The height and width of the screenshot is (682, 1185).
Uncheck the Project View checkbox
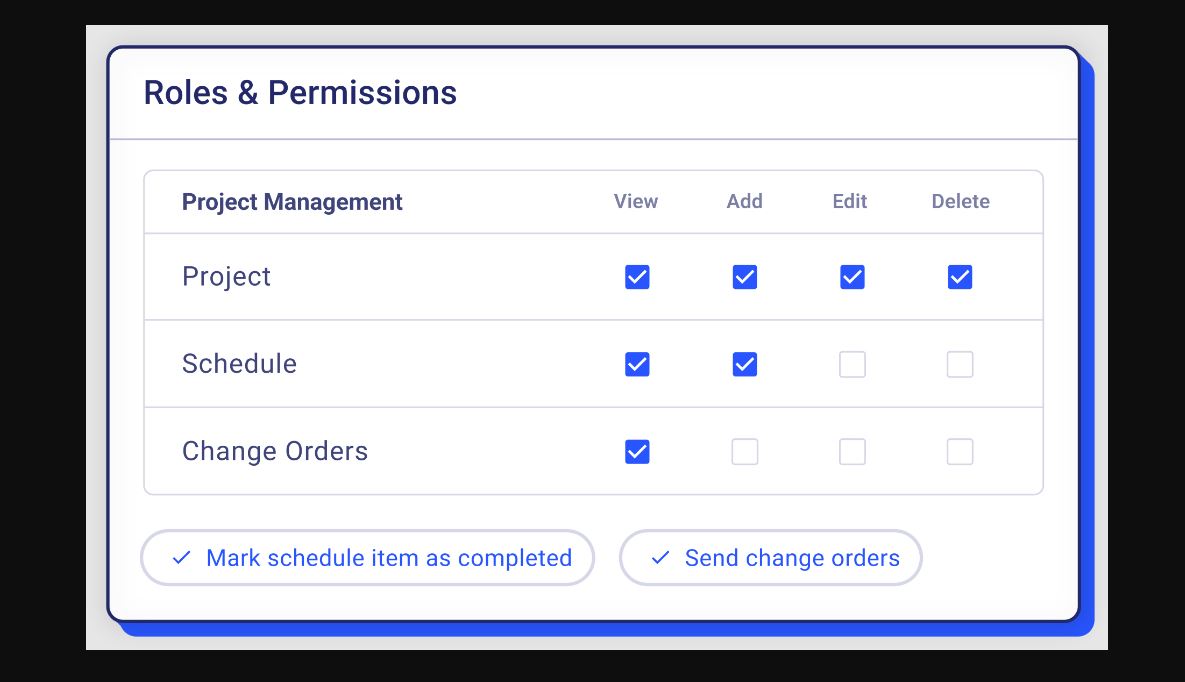coord(637,277)
